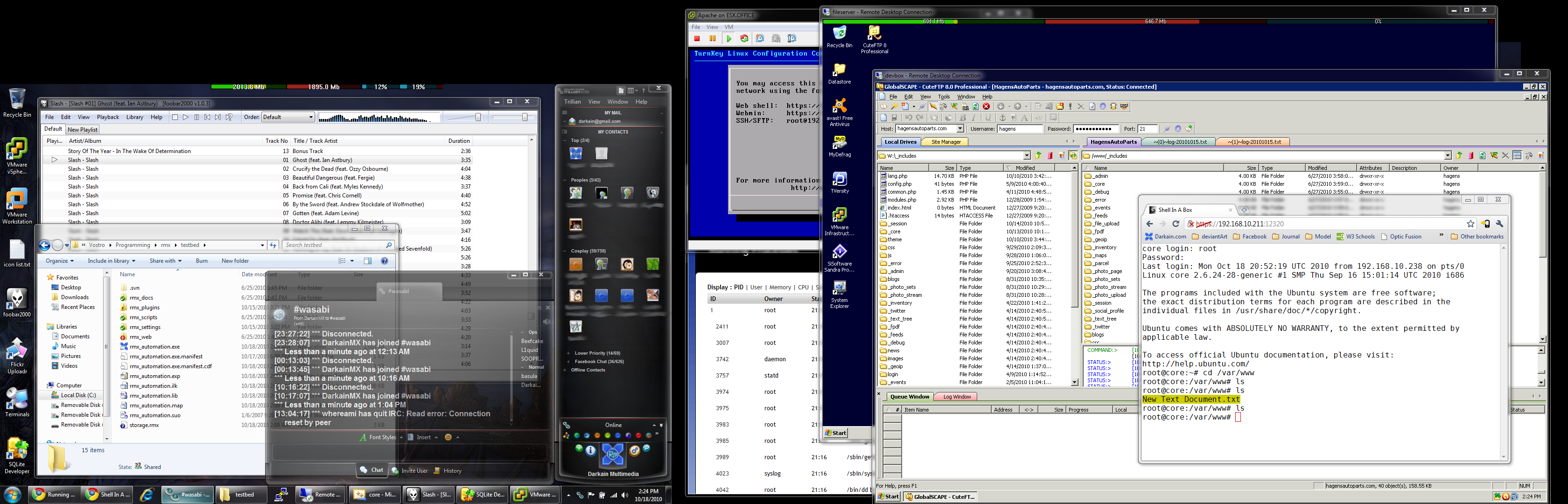Click the Search testbed input field
This screenshot has height=504, width=1568.
pos(334,245)
